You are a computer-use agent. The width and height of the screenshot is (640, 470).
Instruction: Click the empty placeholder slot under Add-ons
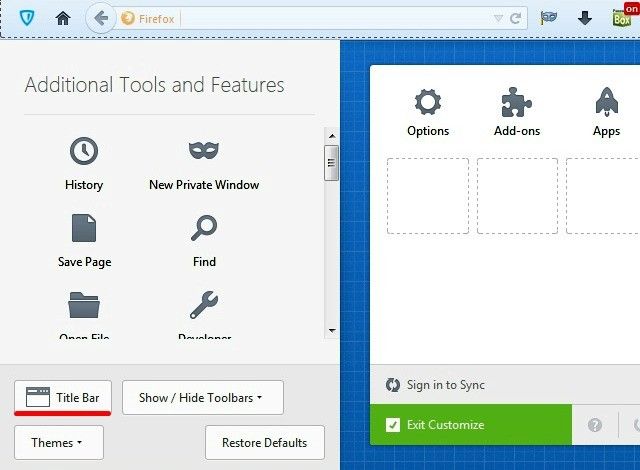517,196
